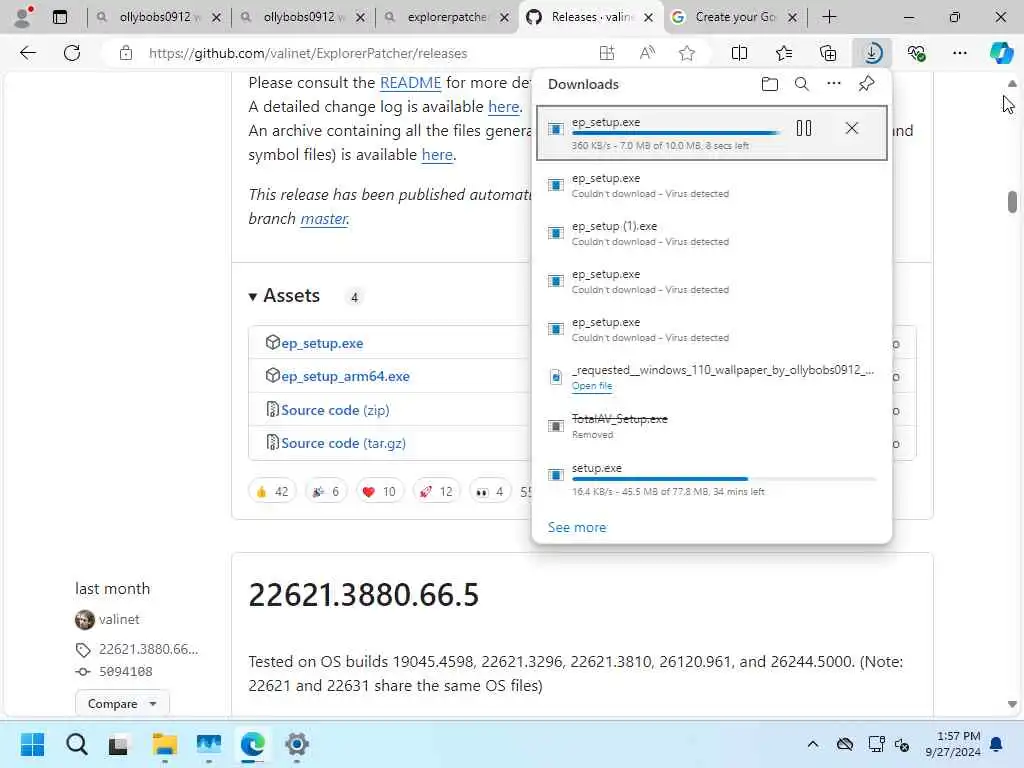The image size is (1024, 768).
Task: Click the address bar URL
Action: 308,53
